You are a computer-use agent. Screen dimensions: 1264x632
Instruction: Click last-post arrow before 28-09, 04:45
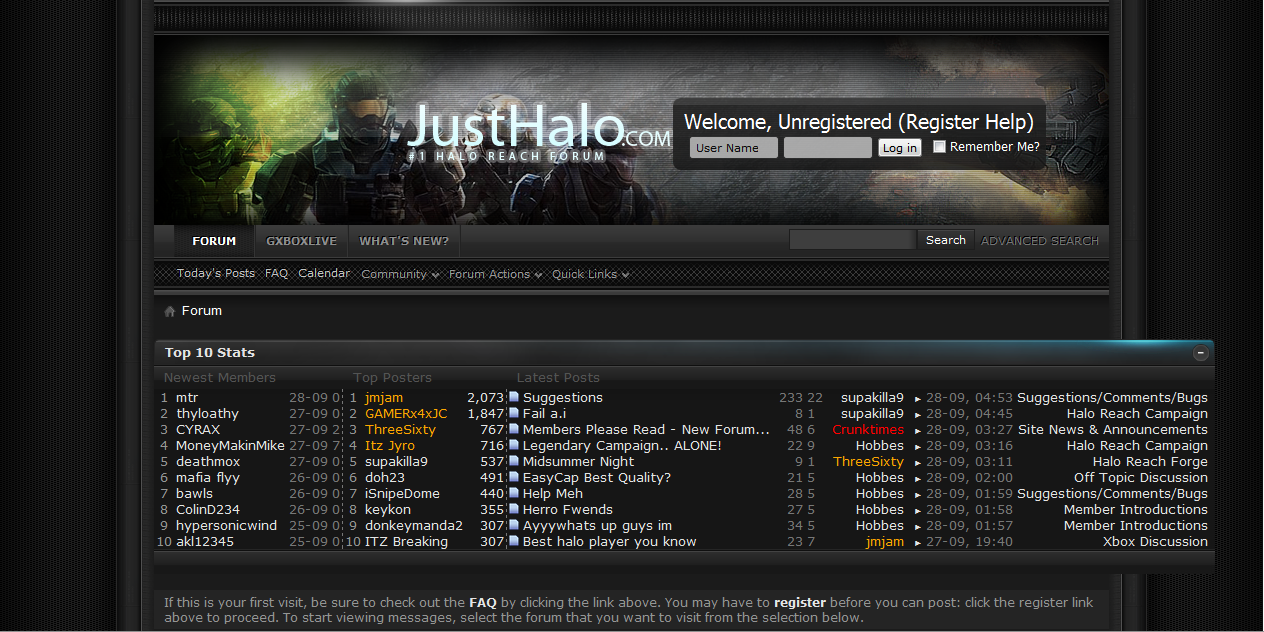(918, 415)
